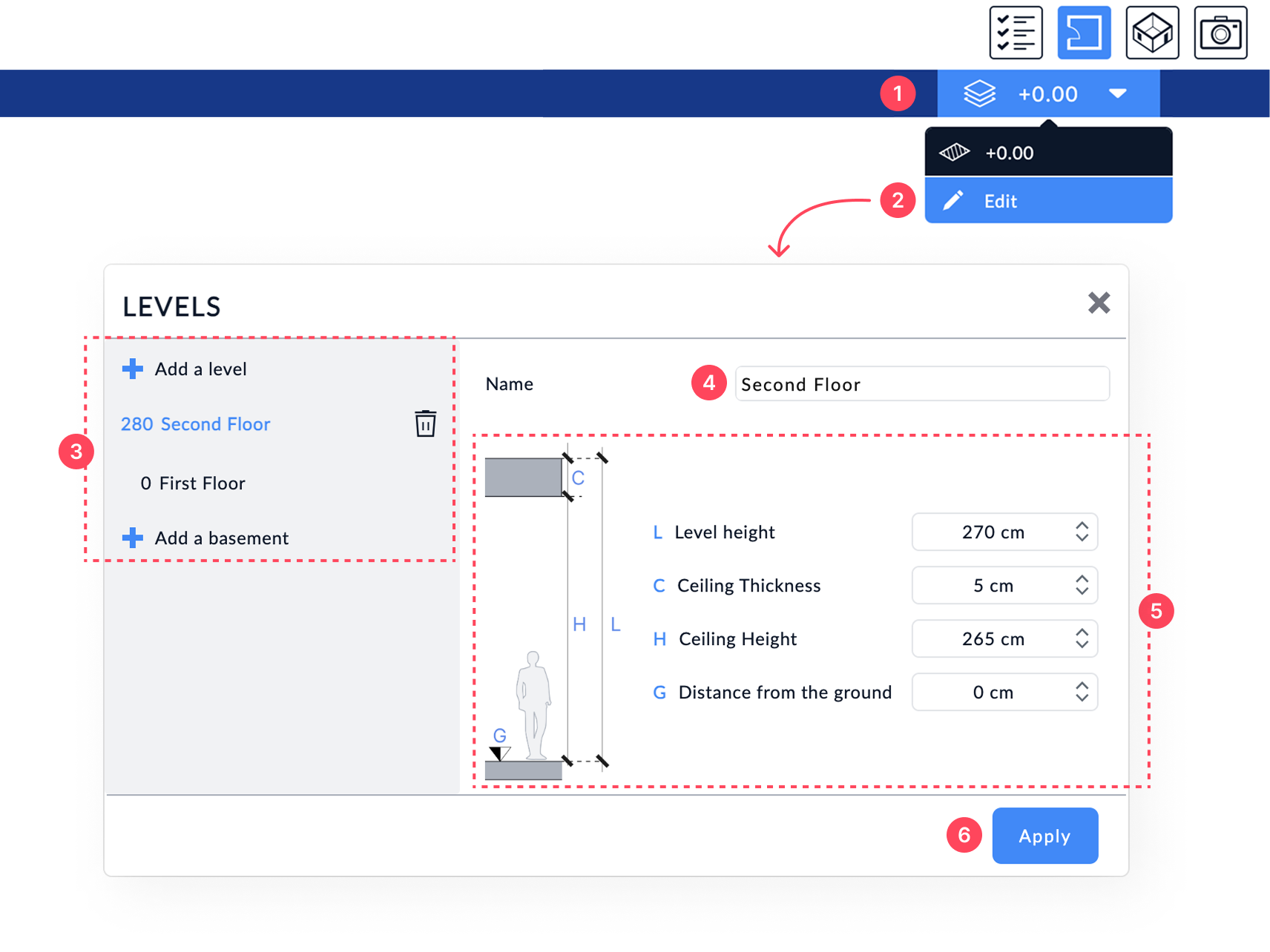Select the Edit menu entry
The width and height of the screenshot is (1270, 952).
(1000, 200)
